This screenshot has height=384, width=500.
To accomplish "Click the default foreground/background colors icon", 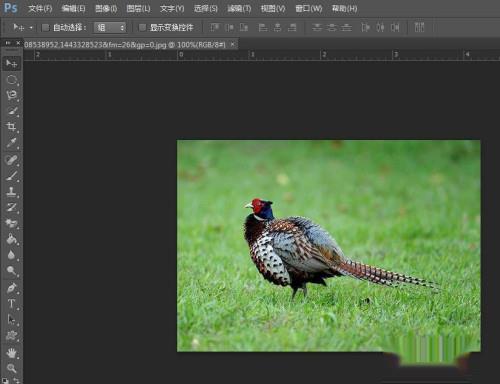I will pyautogui.click(x=5, y=380).
